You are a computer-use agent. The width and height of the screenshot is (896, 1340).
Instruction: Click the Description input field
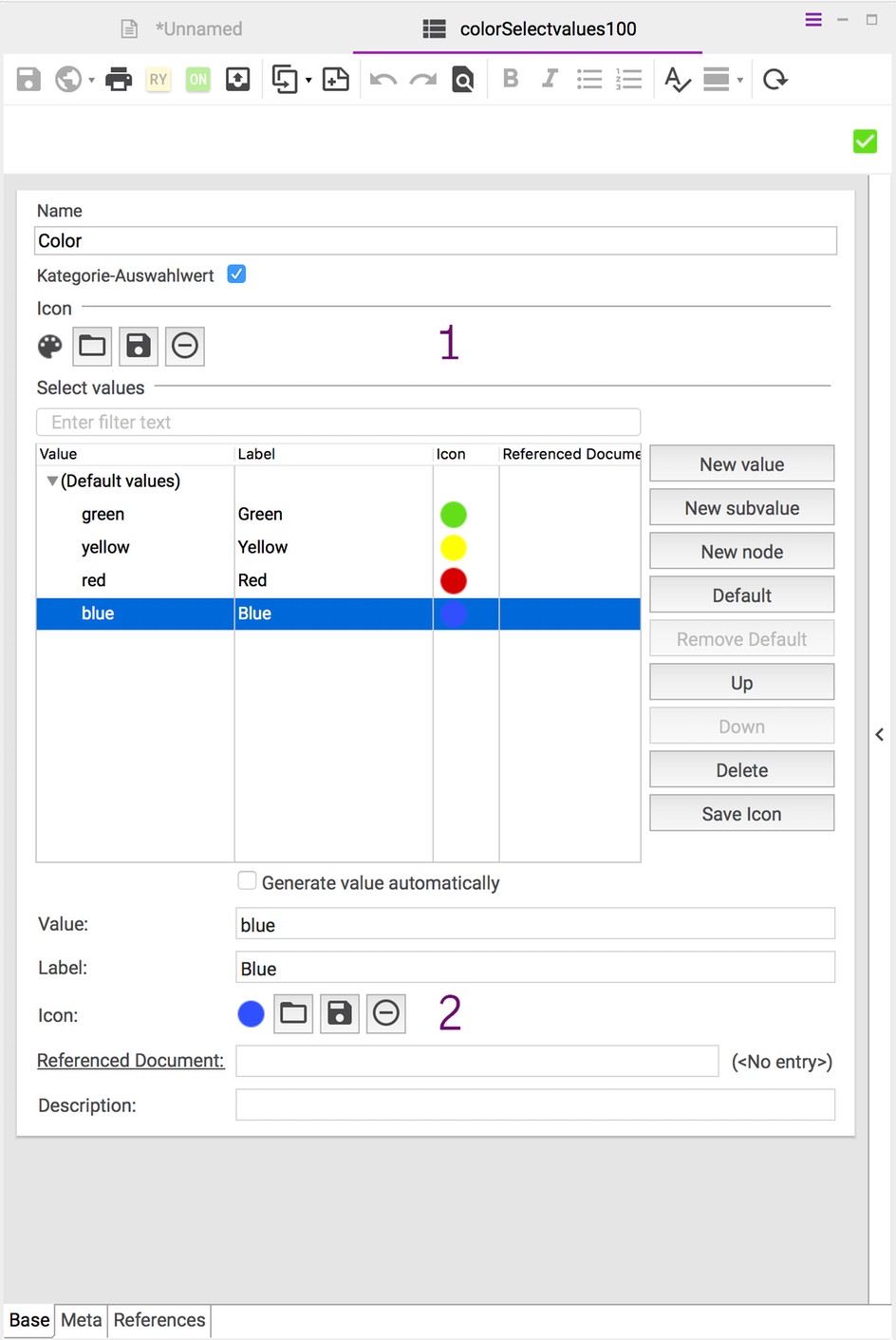tap(535, 1104)
